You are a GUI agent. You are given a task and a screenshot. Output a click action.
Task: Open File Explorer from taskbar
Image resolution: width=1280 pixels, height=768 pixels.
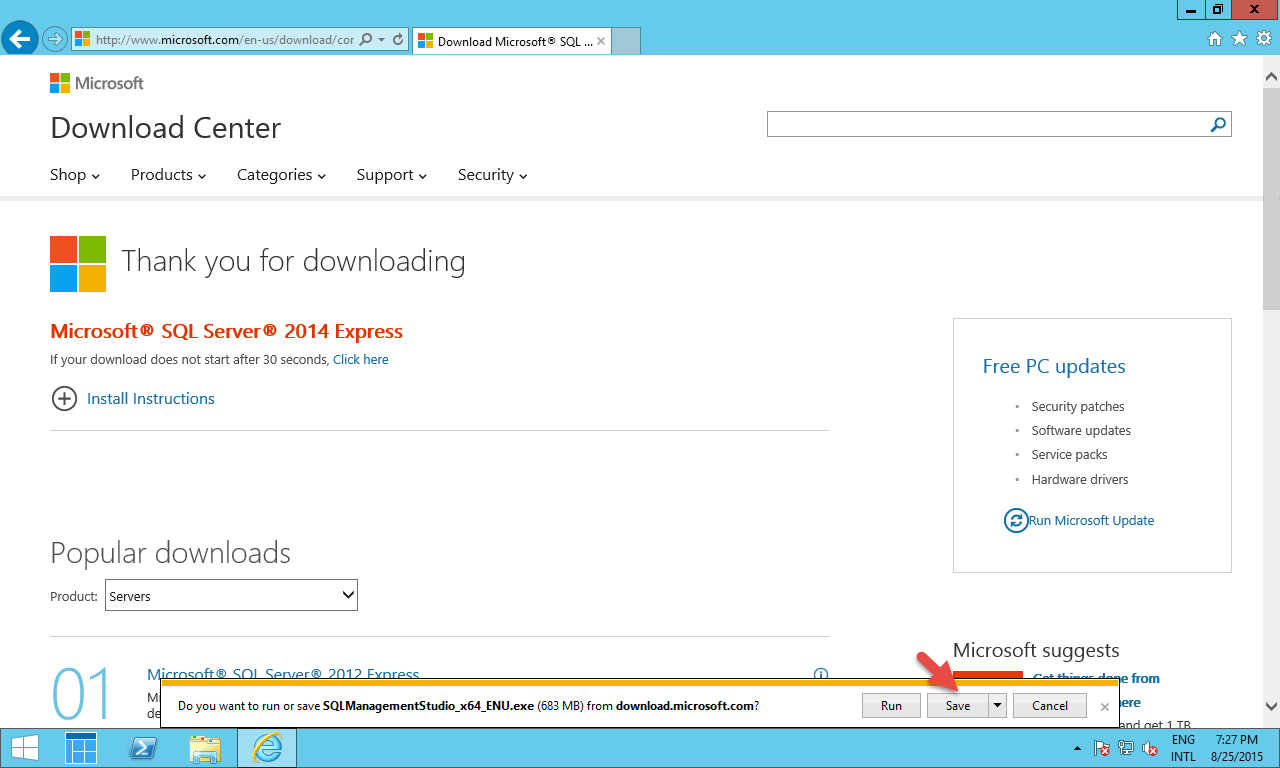(x=205, y=748)
